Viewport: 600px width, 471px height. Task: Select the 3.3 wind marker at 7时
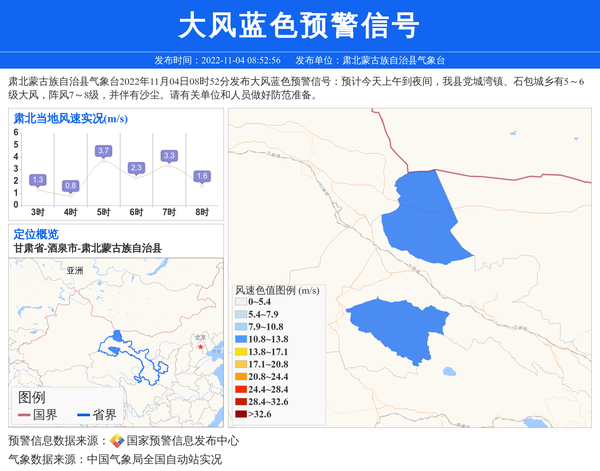[x=169, y=155]
